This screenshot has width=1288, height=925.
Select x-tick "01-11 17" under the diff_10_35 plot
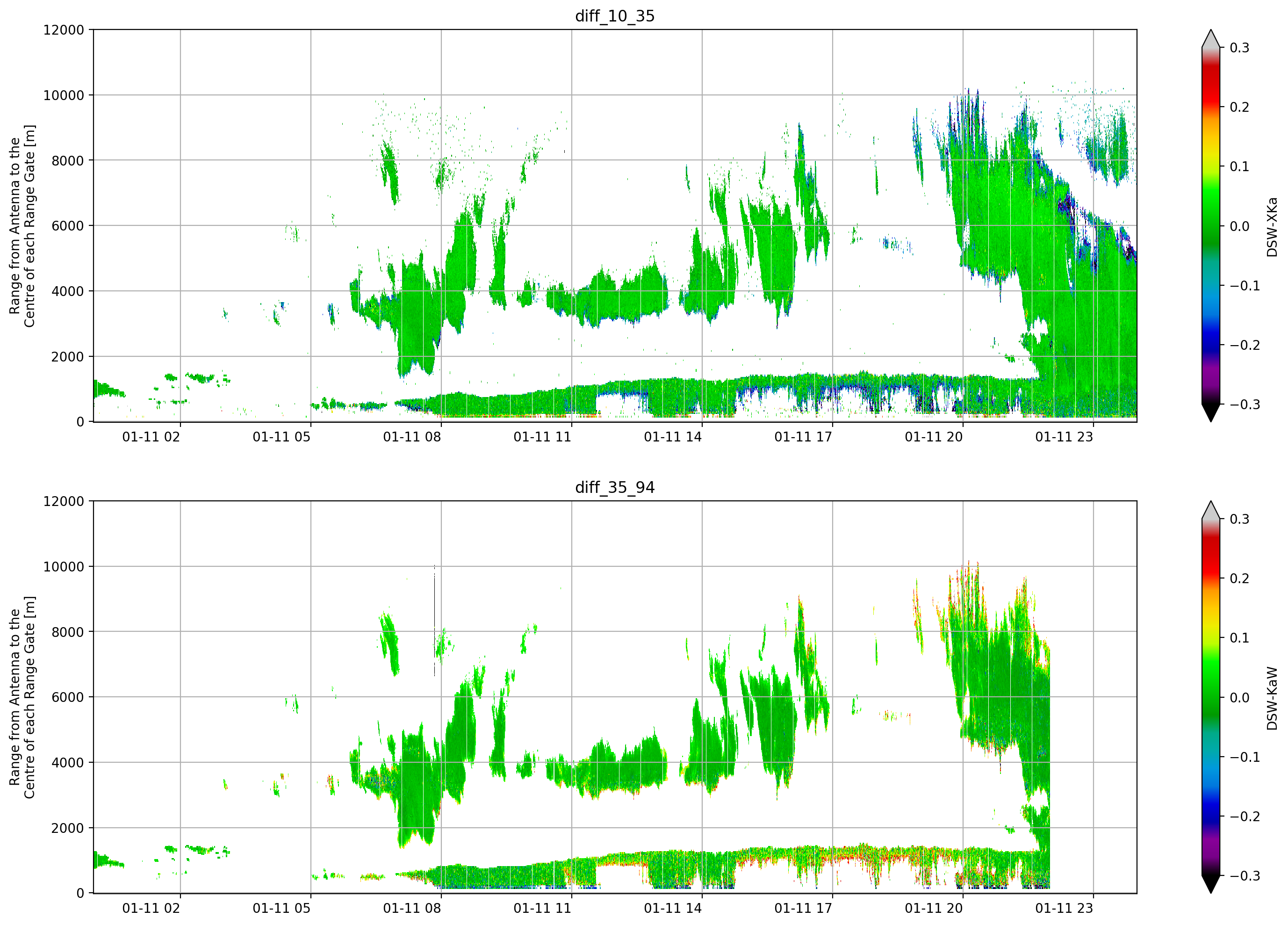tap(803, 437)
